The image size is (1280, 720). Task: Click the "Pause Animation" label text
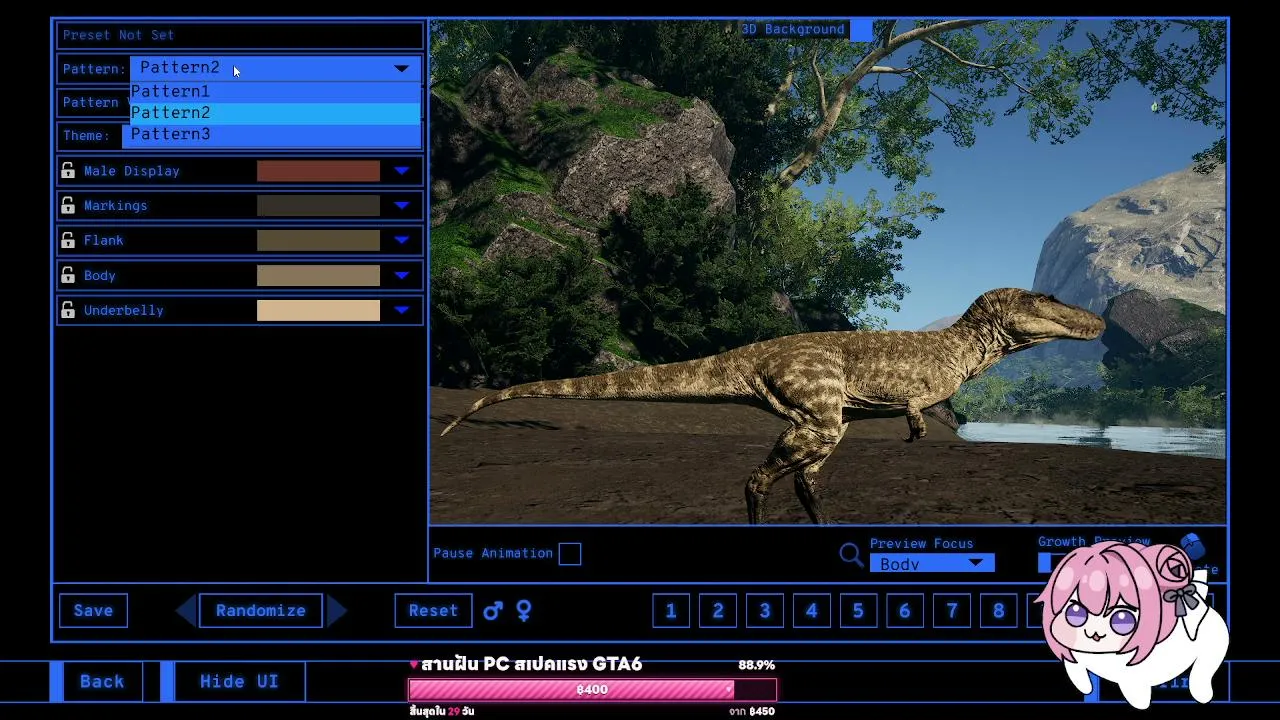(493, 553)
